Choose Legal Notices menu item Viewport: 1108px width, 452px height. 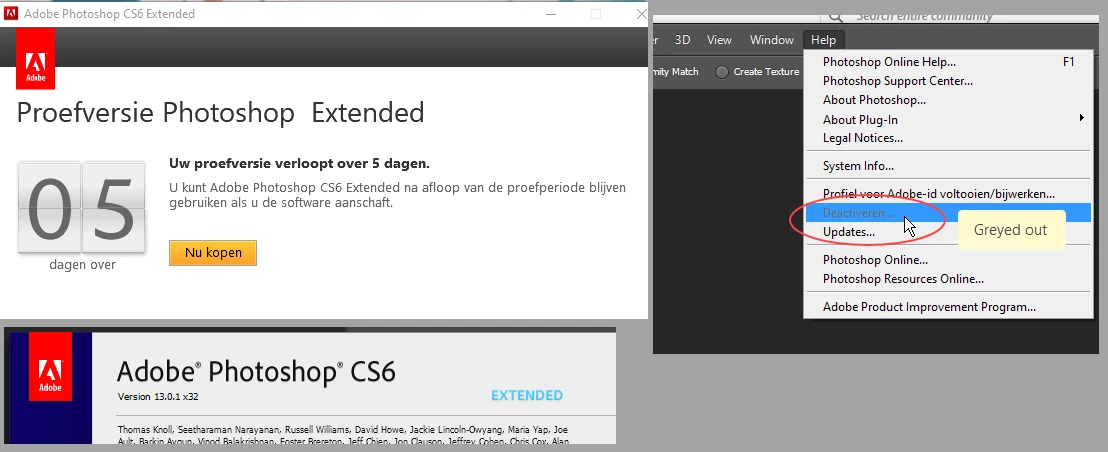(x=948, y=138)
